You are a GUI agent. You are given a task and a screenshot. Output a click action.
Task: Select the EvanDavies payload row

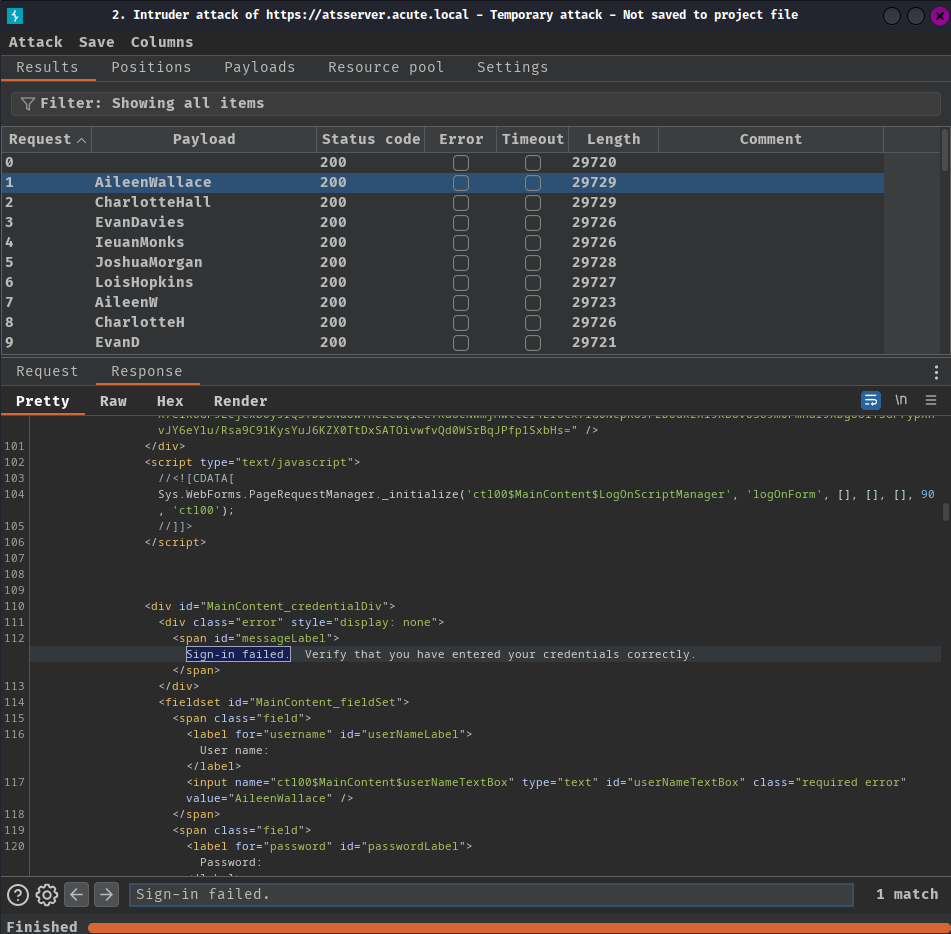pyautogui.click(x=442, y=223)
